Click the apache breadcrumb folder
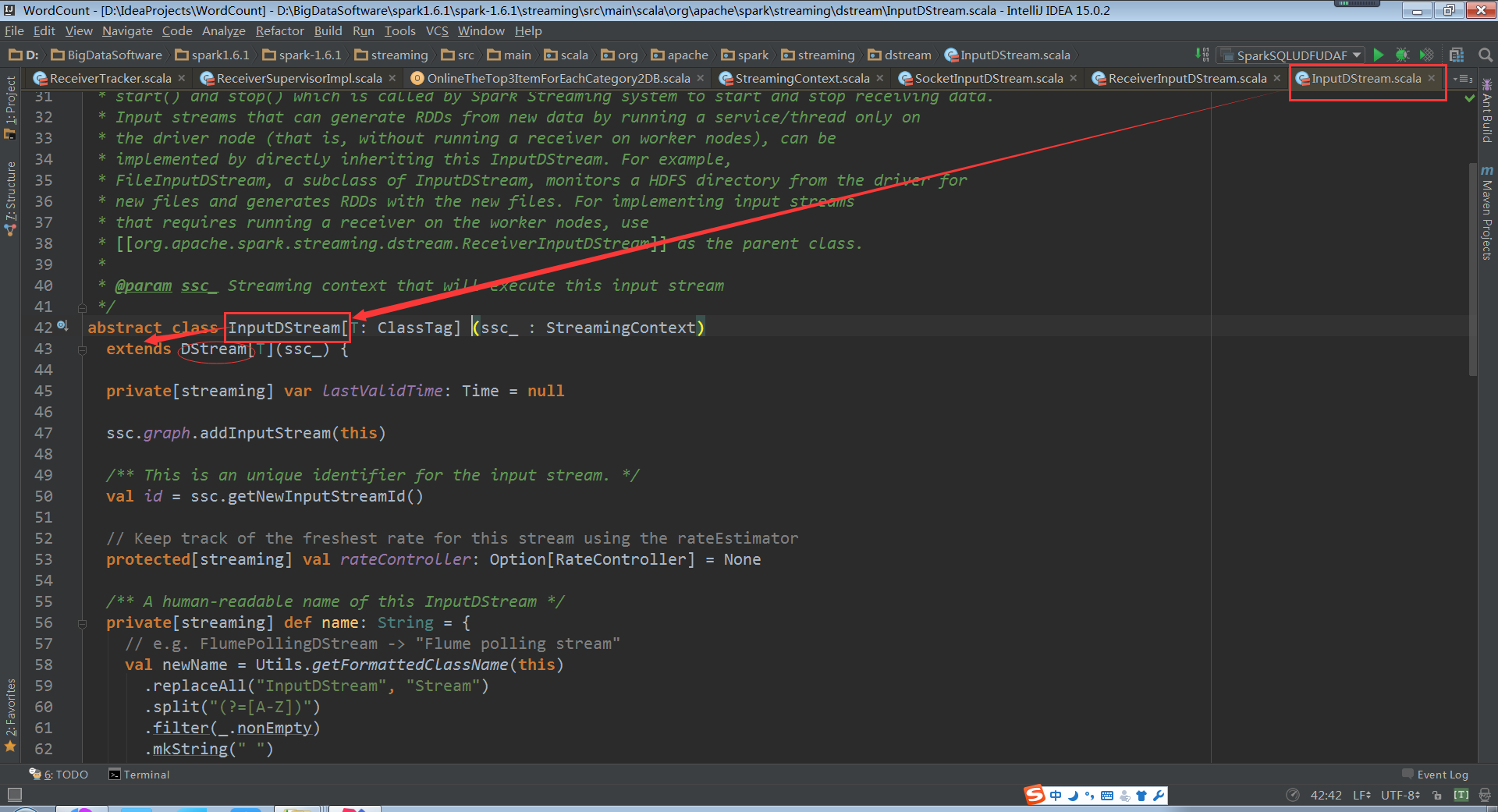This screenshot has height=812, width=1498. click(x=680, y=55)
